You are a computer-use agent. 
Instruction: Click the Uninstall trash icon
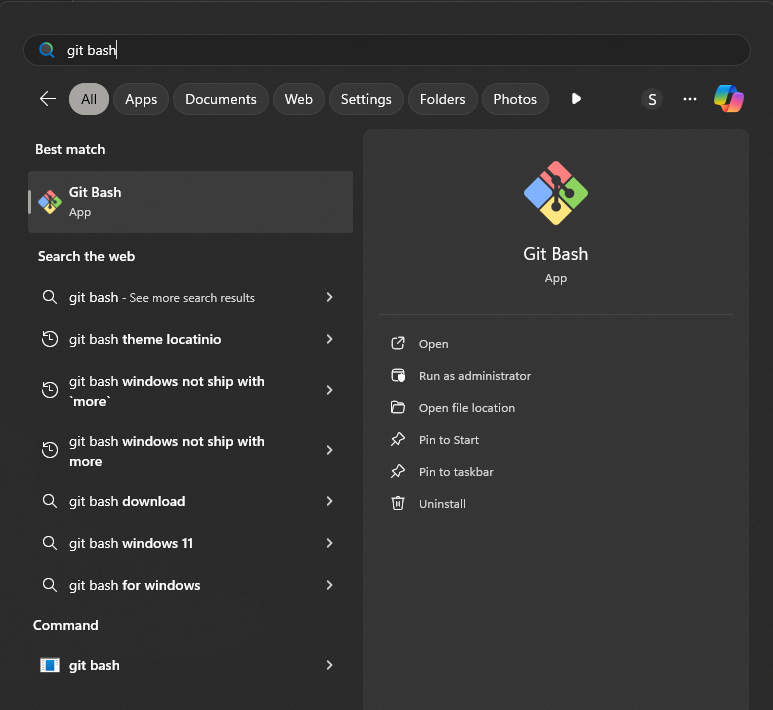pyautogui.click(x=398, y=504)
